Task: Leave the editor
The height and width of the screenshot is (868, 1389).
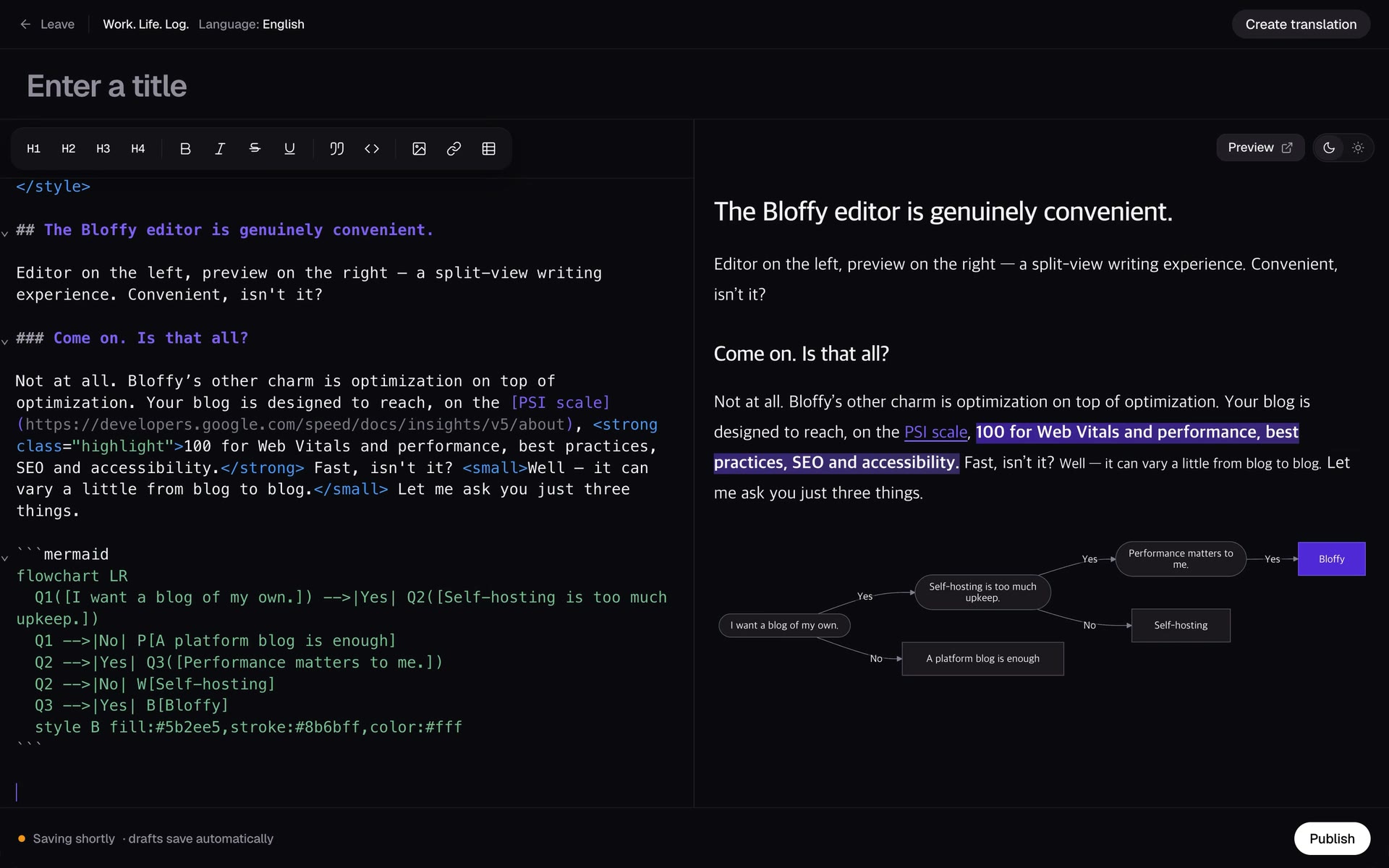Action: click(47, 24)
